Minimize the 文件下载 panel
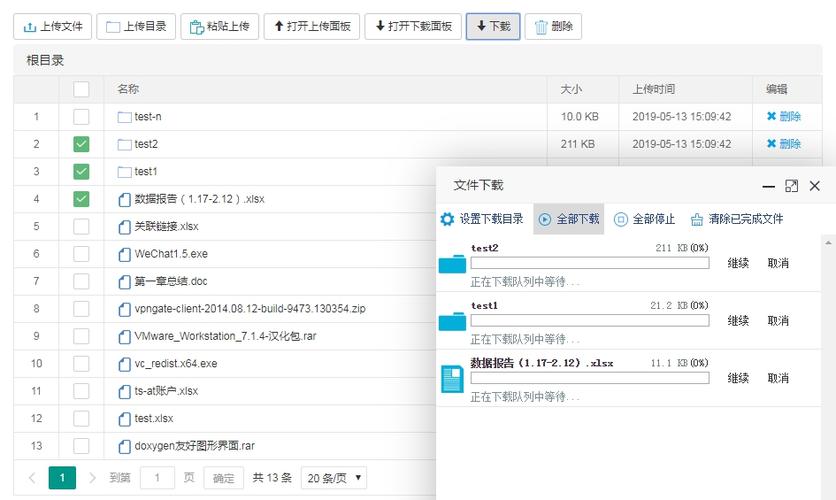Viewport: 836px width, 500px height. pyautogui.click(x=768, y=186)
